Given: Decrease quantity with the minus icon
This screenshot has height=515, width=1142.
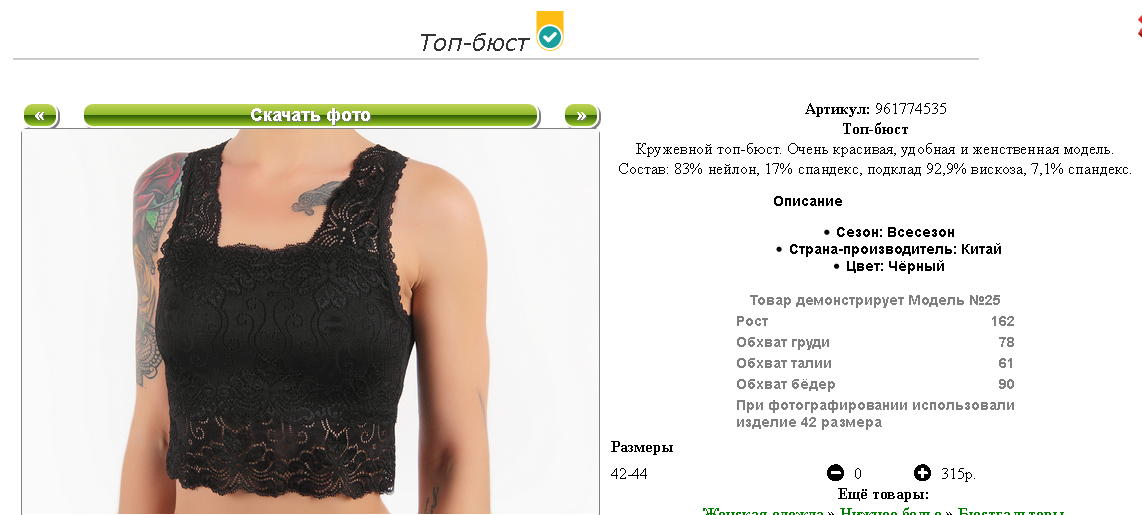Looking at the screenshot, I should pos(835,473).
